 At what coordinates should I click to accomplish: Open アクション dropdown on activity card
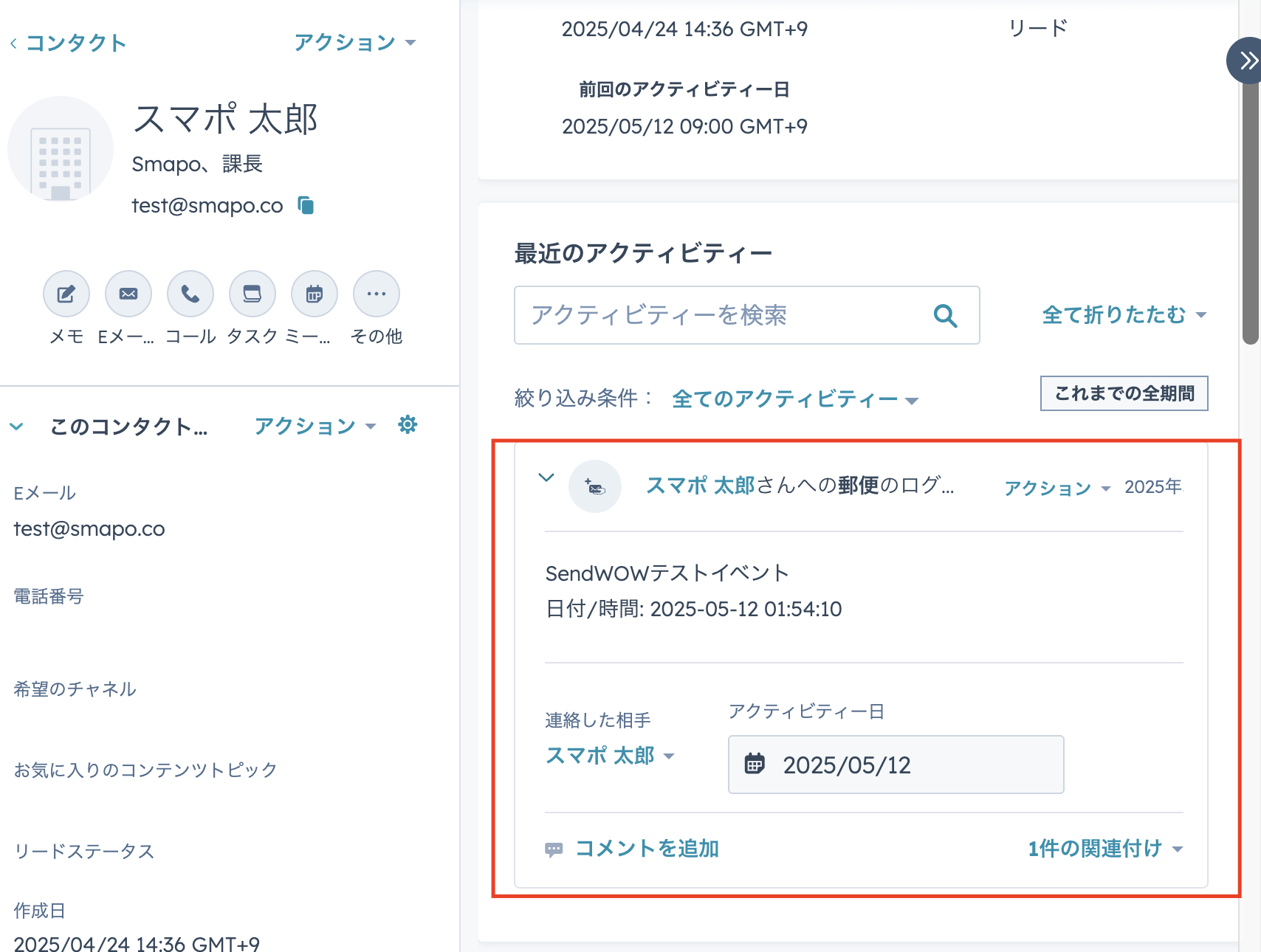[x=1057, y=488]
